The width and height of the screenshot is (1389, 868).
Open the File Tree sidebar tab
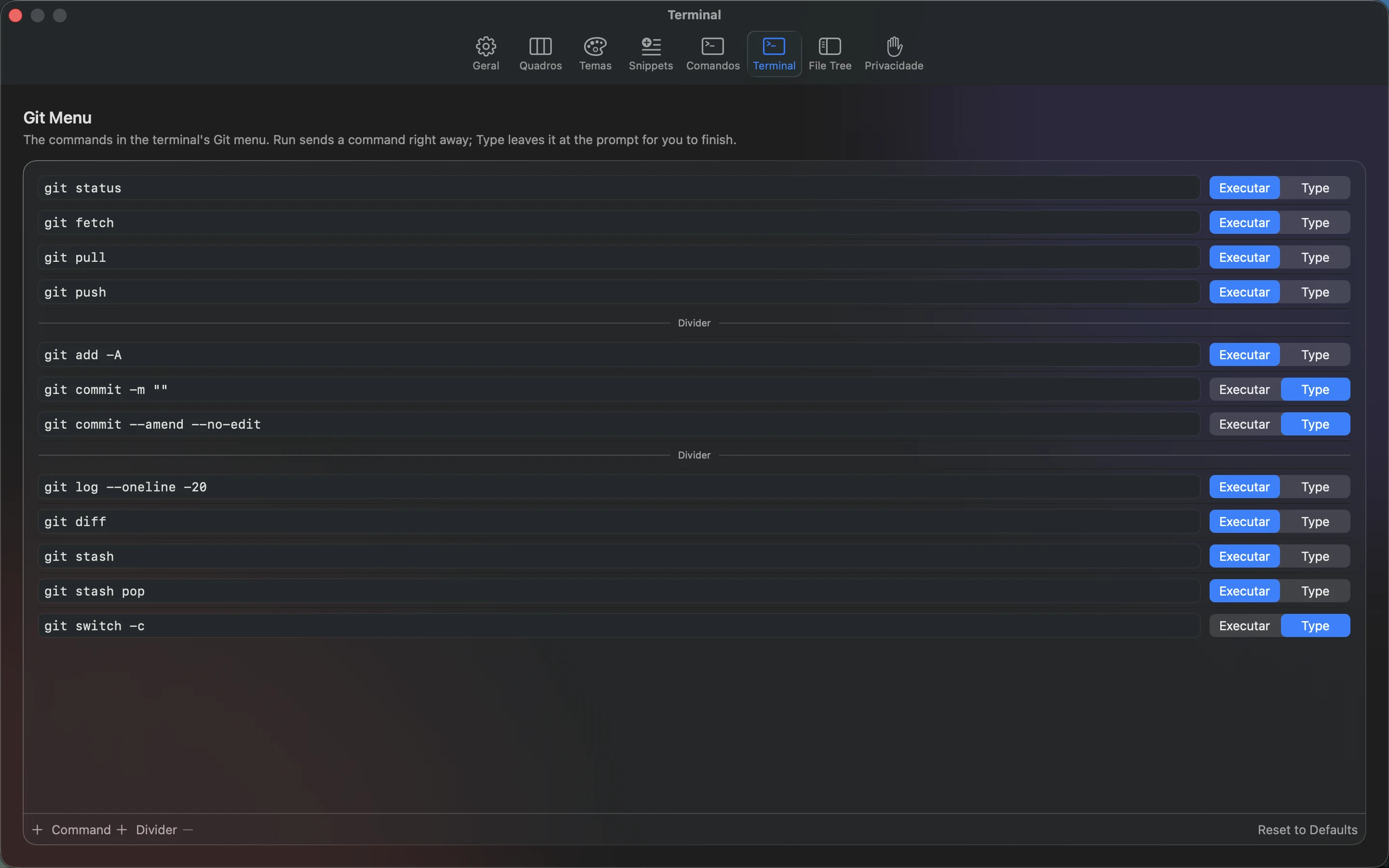click(830, 54)
